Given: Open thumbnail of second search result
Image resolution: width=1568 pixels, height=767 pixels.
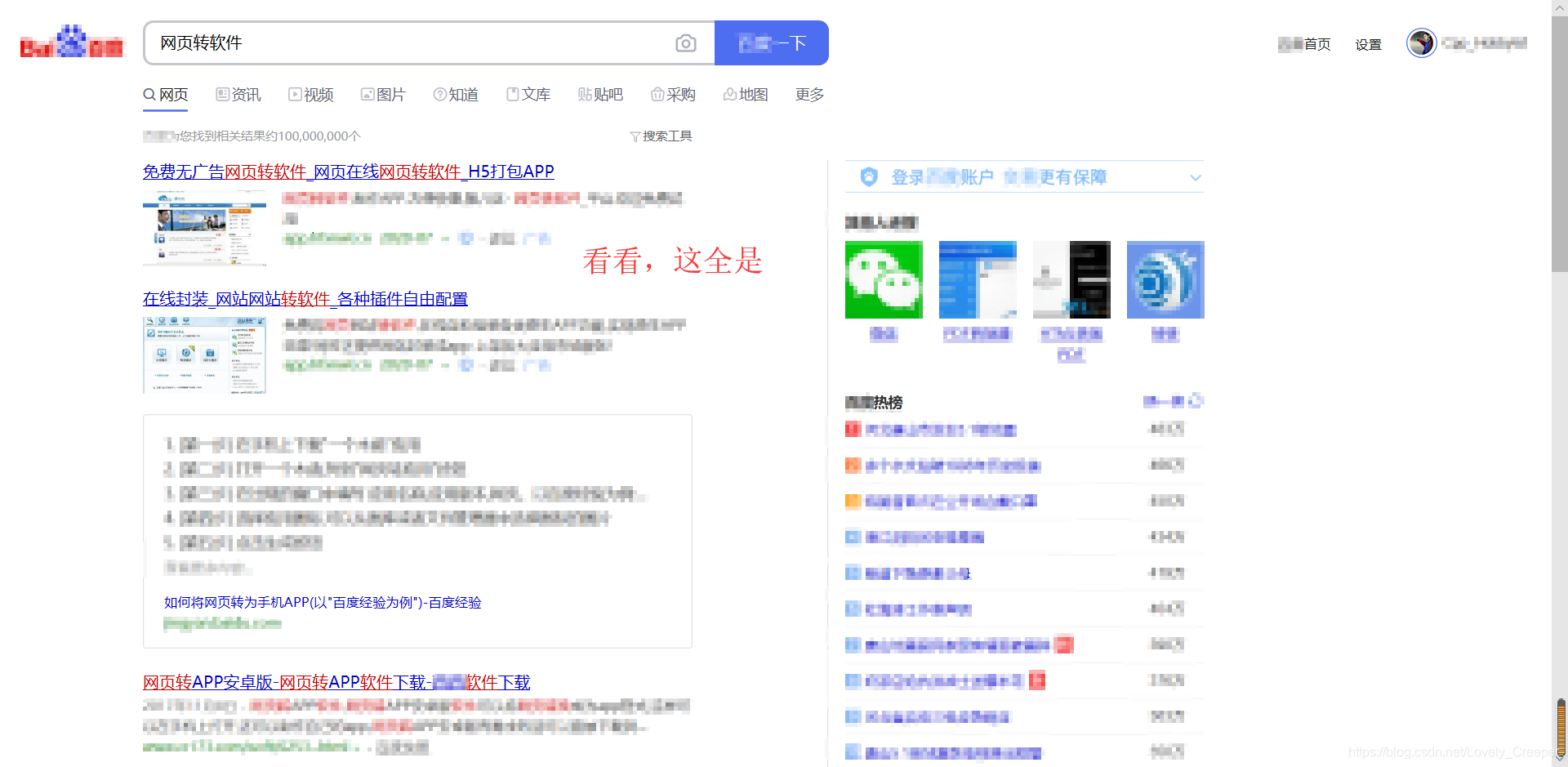Looking at the screenshot, I should 205,355.
